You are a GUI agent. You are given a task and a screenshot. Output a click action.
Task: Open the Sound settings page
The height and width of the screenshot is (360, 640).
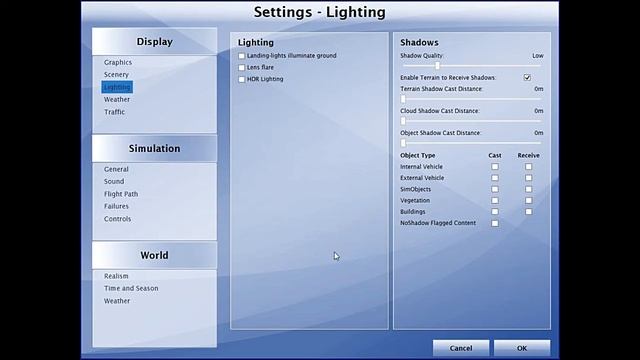(114, 181)
